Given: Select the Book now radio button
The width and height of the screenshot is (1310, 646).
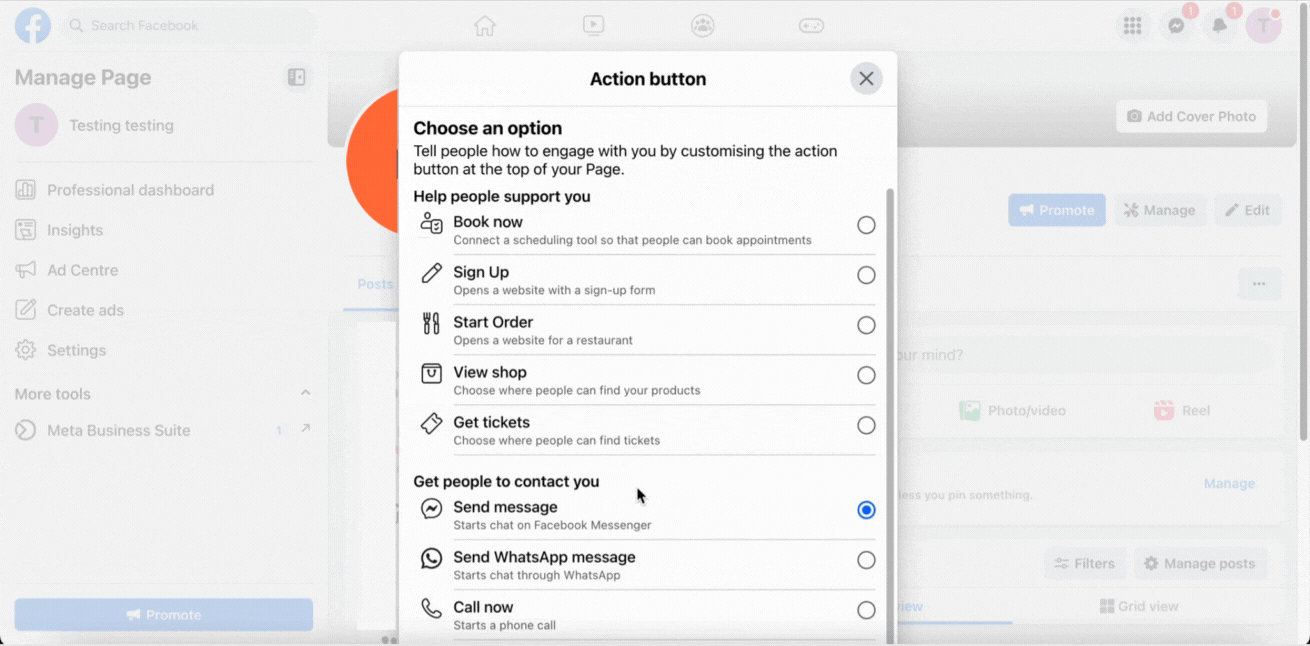Looking at the screenshot, I should click(866, 225).
